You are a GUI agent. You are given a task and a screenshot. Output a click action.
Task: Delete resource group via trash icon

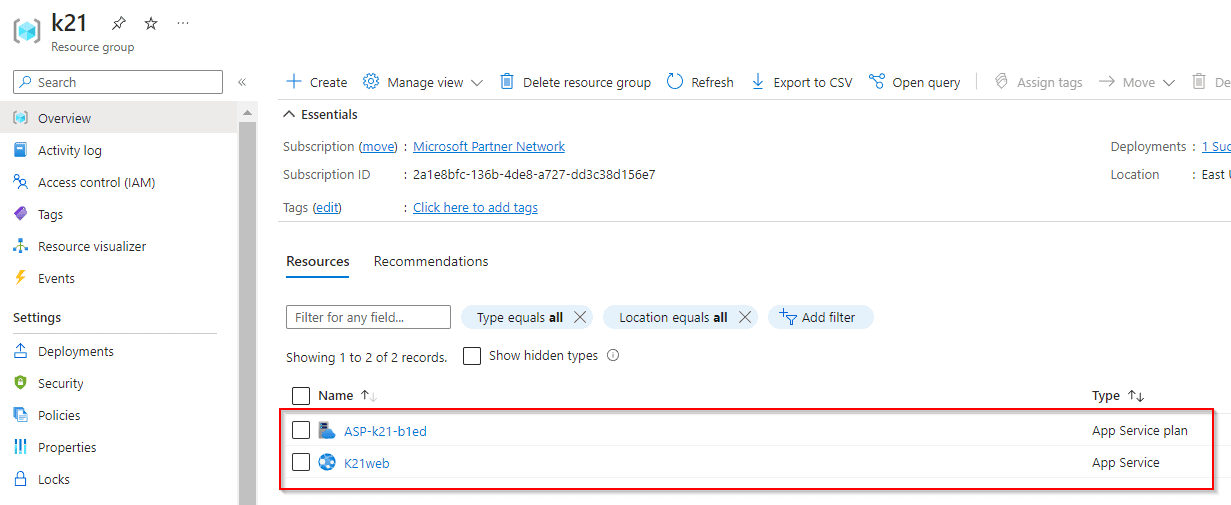tap(507, 82)
